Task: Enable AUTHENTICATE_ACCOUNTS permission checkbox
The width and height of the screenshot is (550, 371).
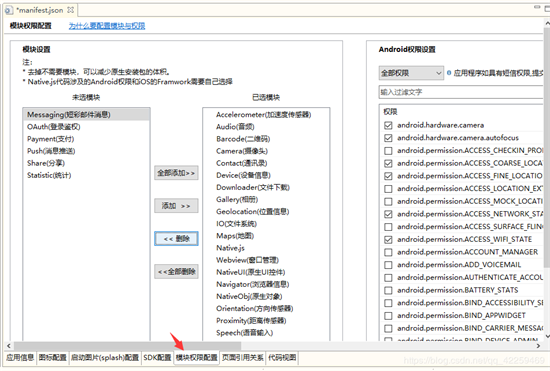Action: click(x=388, y=278)
